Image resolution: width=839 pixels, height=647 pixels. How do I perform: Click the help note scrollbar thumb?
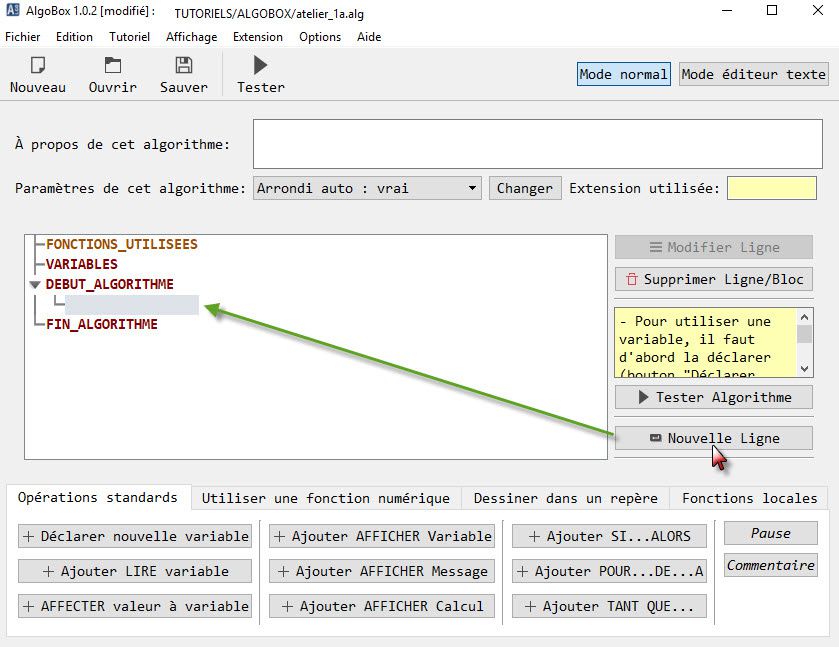(x=805, y=333)
